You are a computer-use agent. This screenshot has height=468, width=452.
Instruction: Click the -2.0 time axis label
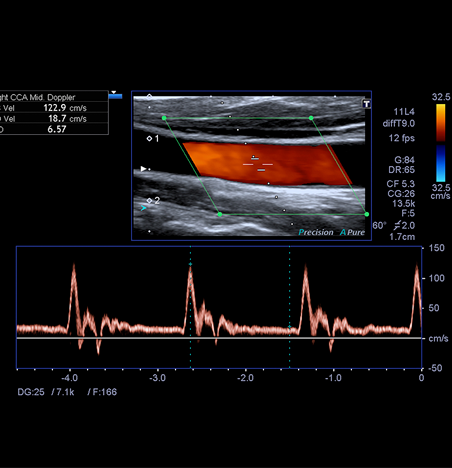click(x=245, y=378)
